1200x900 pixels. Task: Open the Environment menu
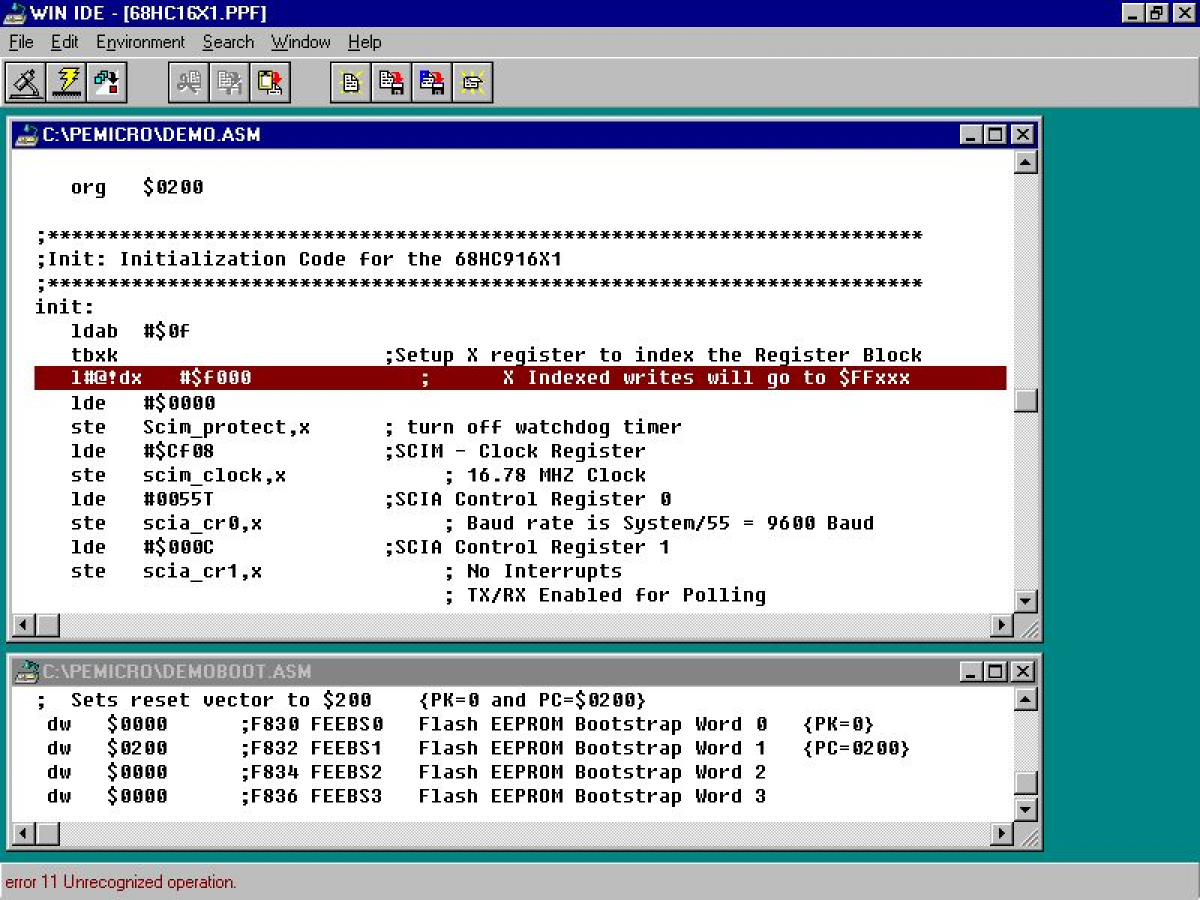click(x=140, y=42)
